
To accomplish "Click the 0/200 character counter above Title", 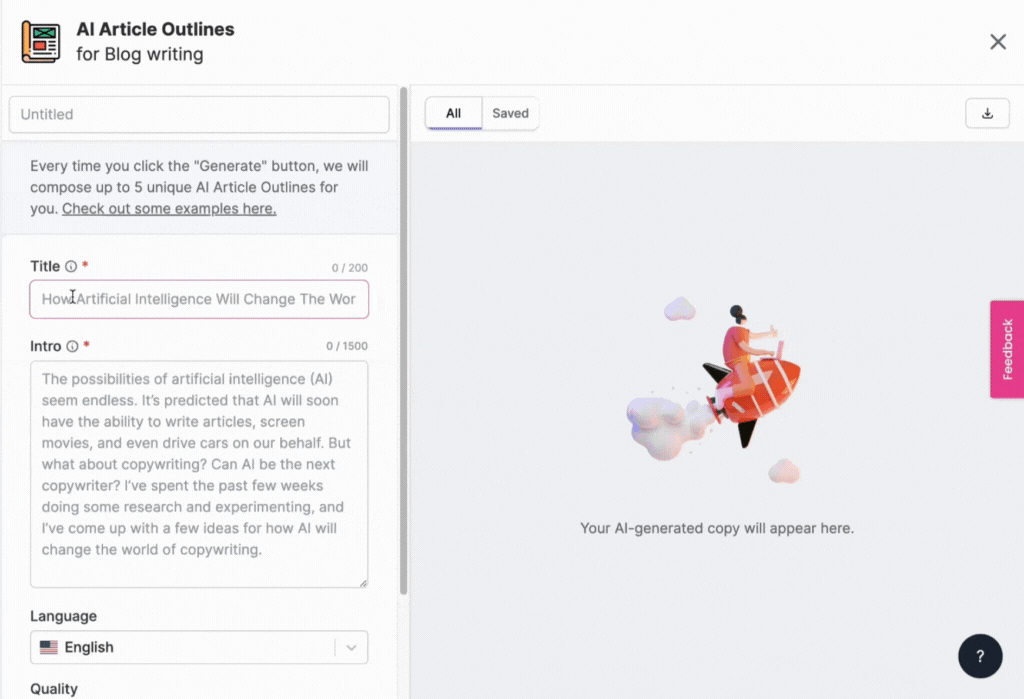I will [x=349, y=266].
